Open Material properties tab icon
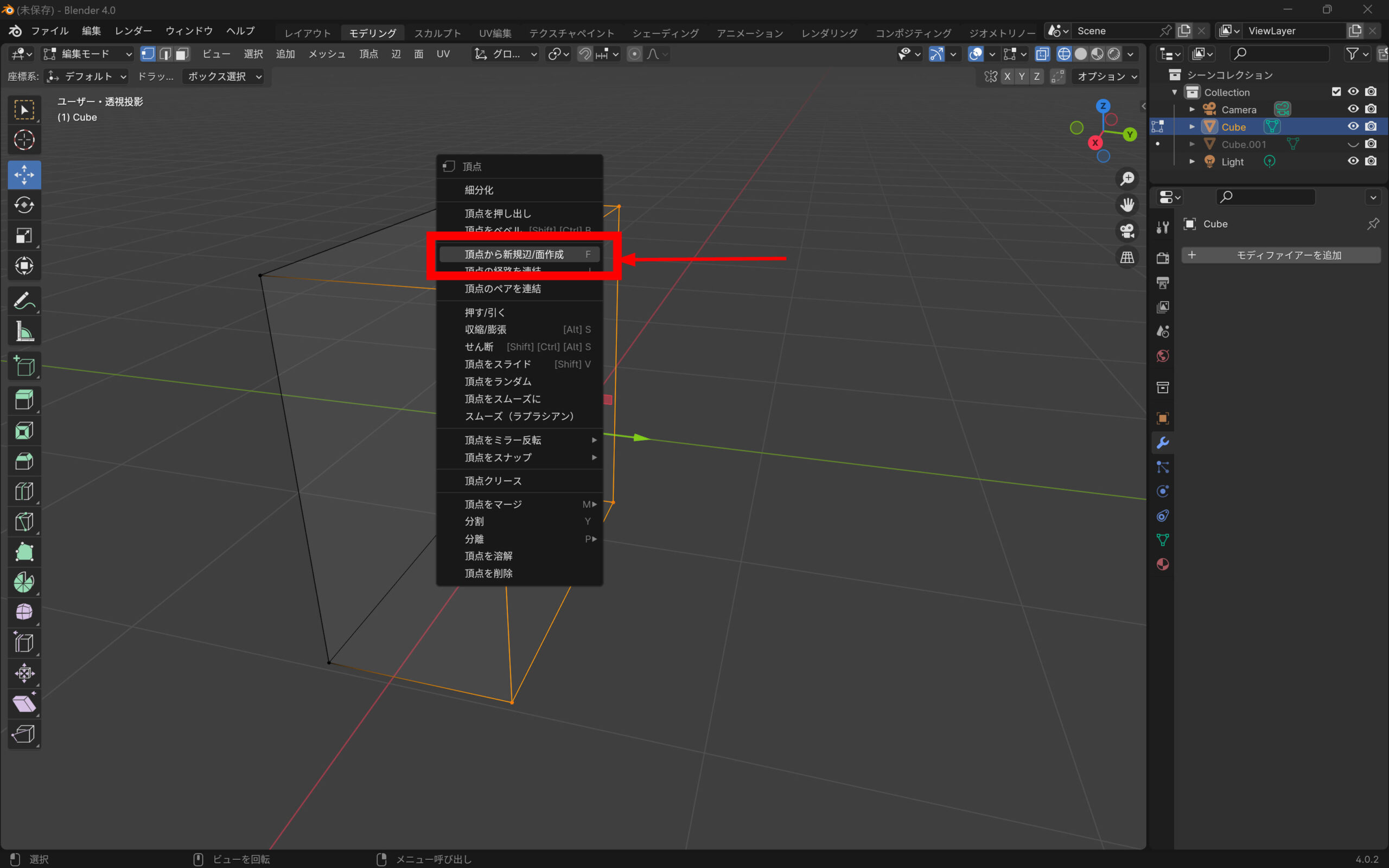1389x868 pixels. [x=1162, y=564]
